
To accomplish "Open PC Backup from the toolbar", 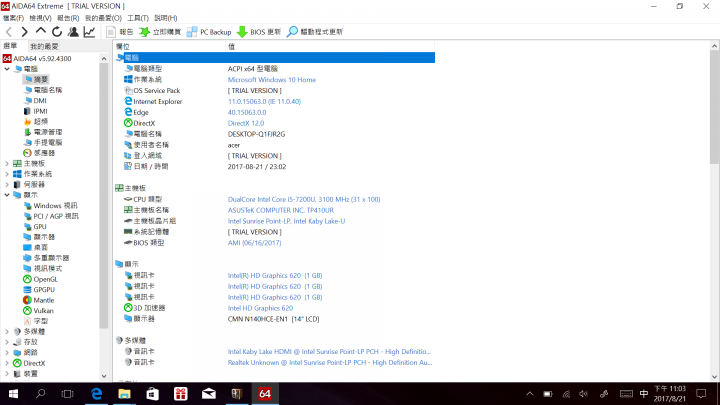I will (x=209, y=32).
